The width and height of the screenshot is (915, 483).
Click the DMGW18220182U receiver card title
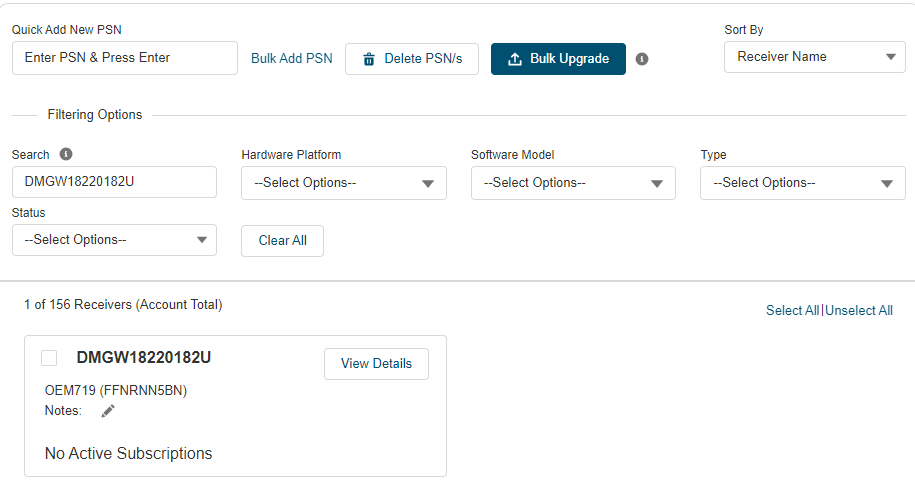pyautogui.click(x=144, y=358)
